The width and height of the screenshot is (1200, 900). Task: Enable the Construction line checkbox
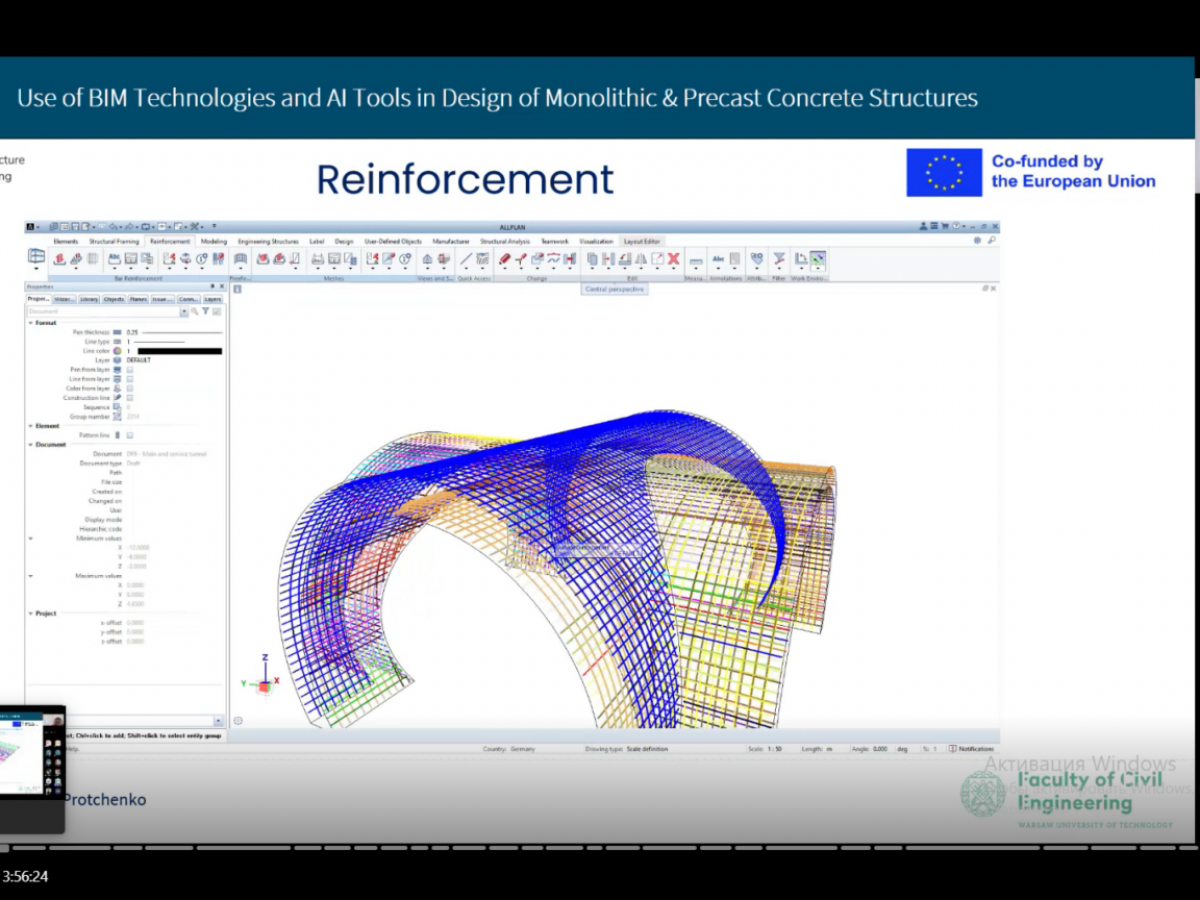click(x=130, y=398)
